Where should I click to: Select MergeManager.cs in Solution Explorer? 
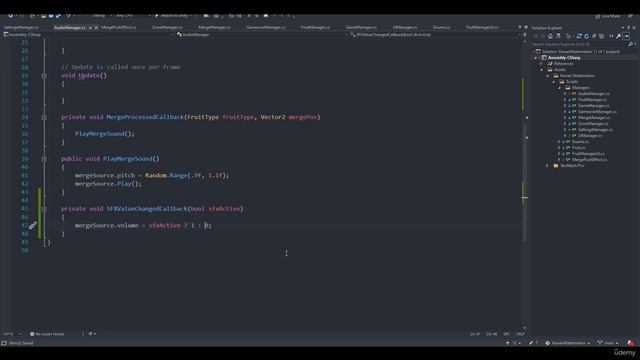[x=594, y=118]
